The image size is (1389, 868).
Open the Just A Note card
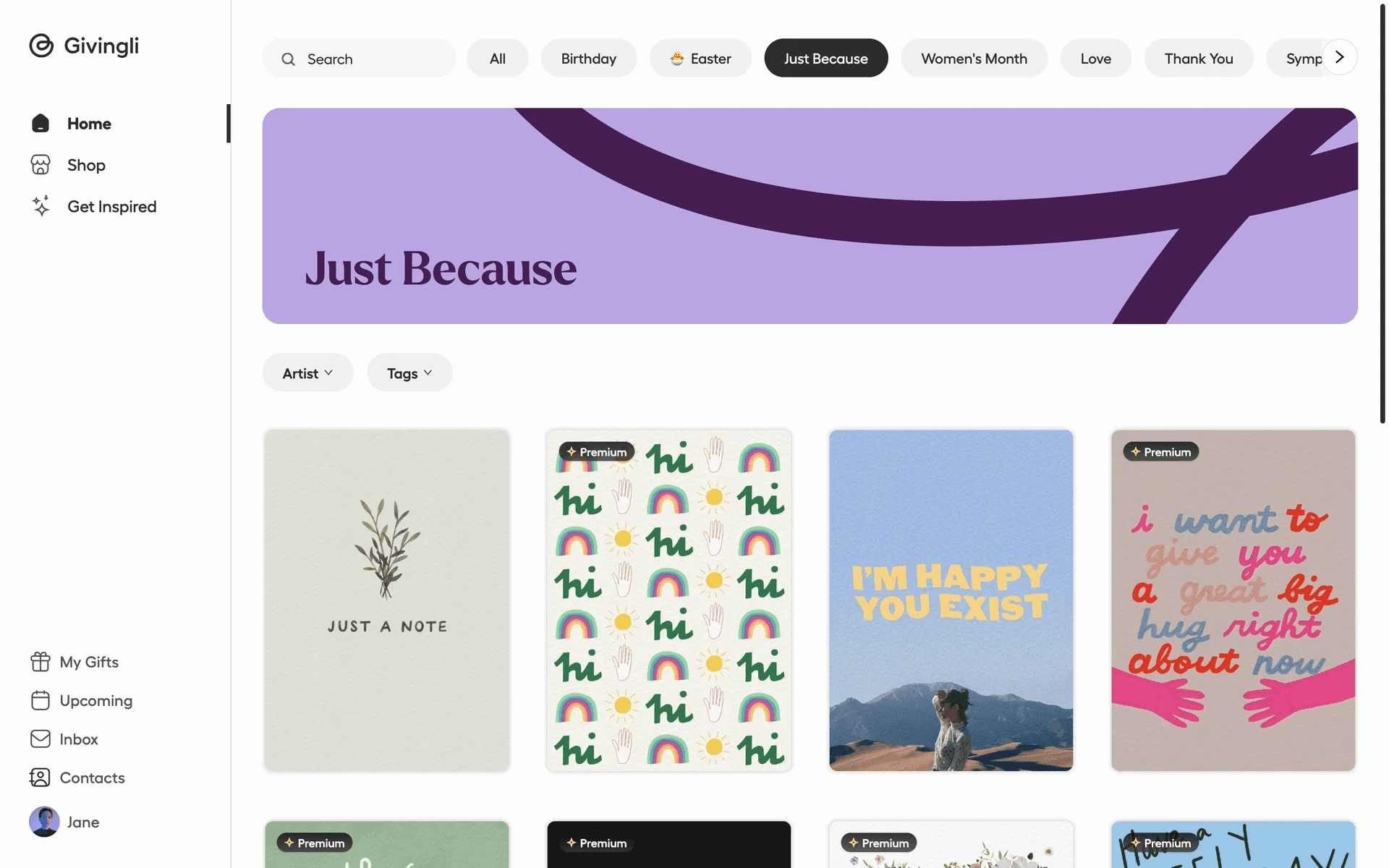[387, 600]
